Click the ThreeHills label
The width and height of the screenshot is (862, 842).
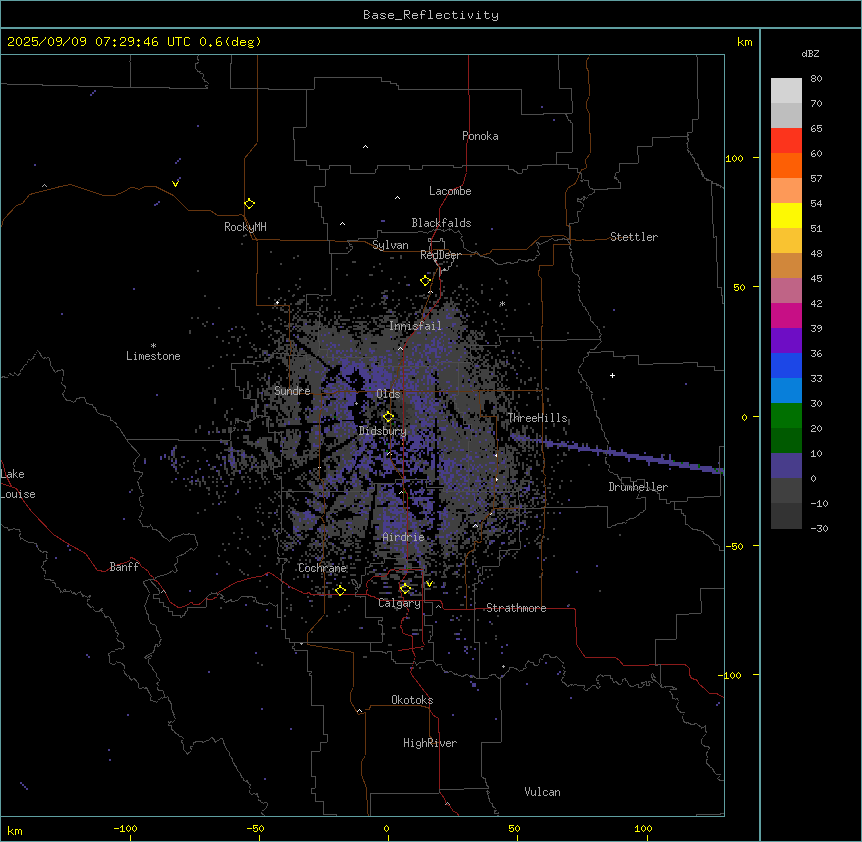pos(538,418)
